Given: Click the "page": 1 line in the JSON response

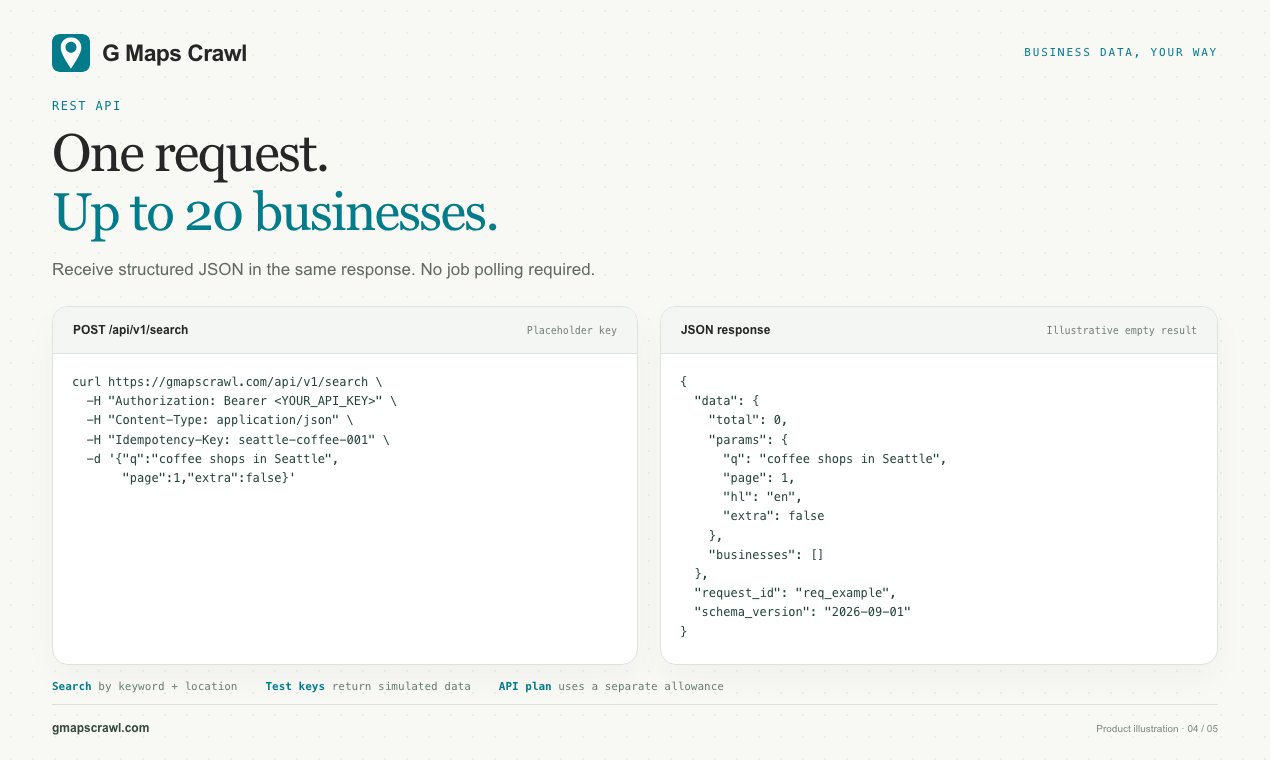Looking at the screenshot, I should (759, 478).
